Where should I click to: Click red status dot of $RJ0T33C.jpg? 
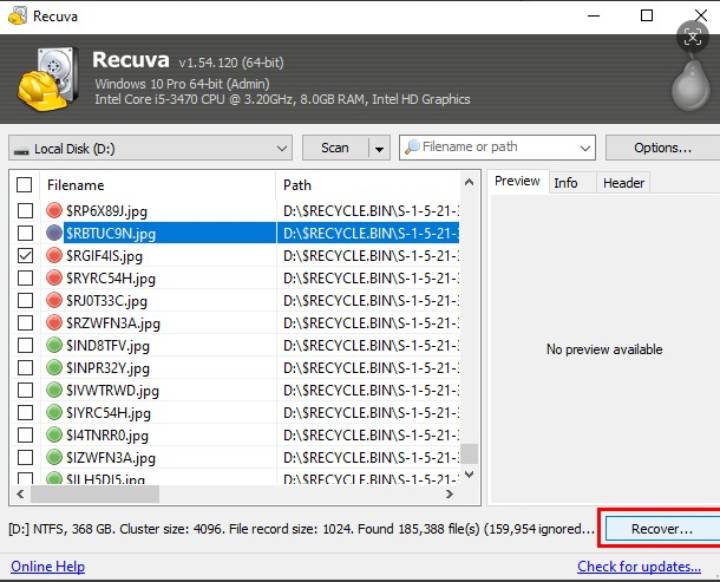pyautogui.click(x=54, y=300)
